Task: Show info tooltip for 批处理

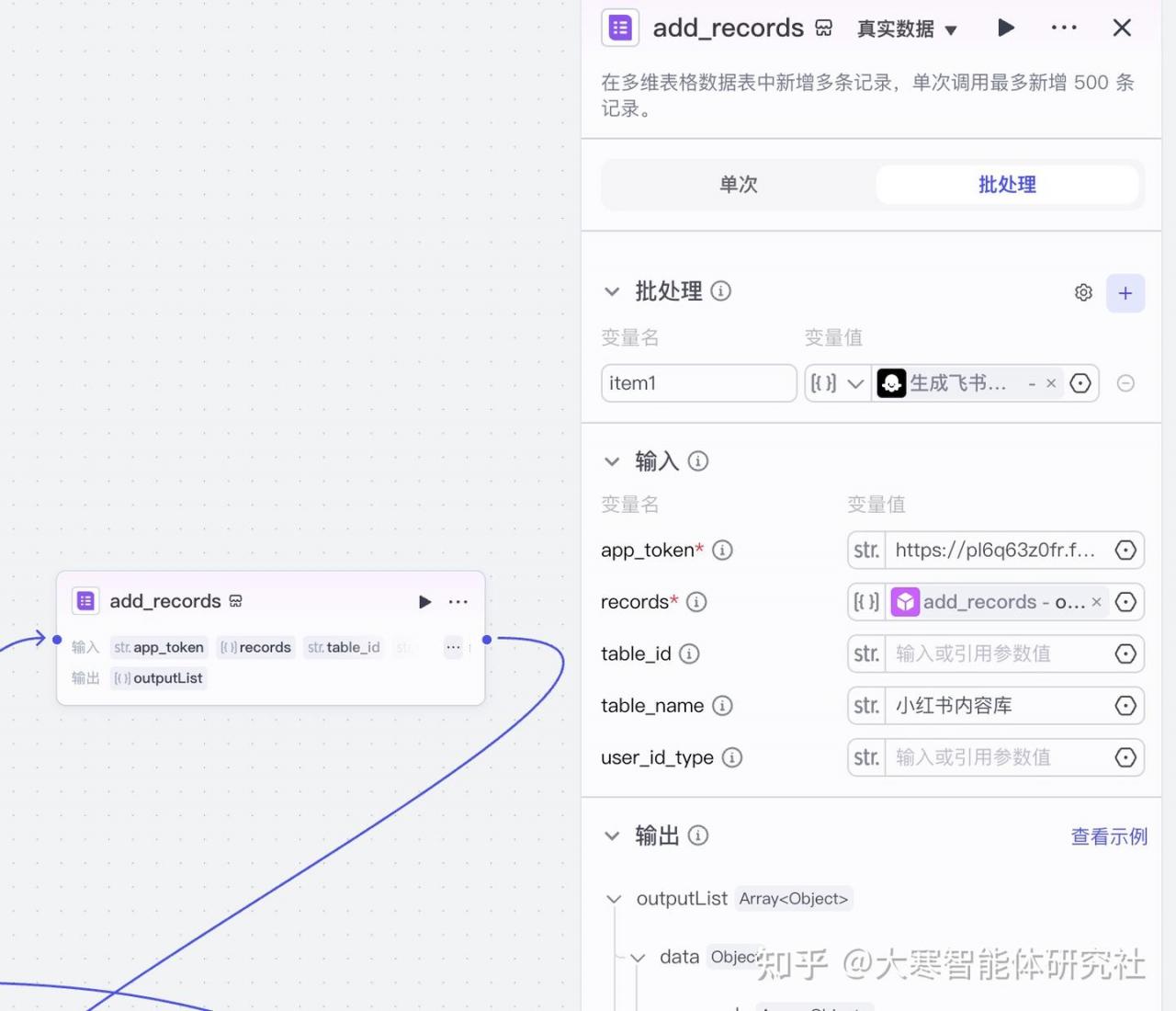Action: point(721,291)
